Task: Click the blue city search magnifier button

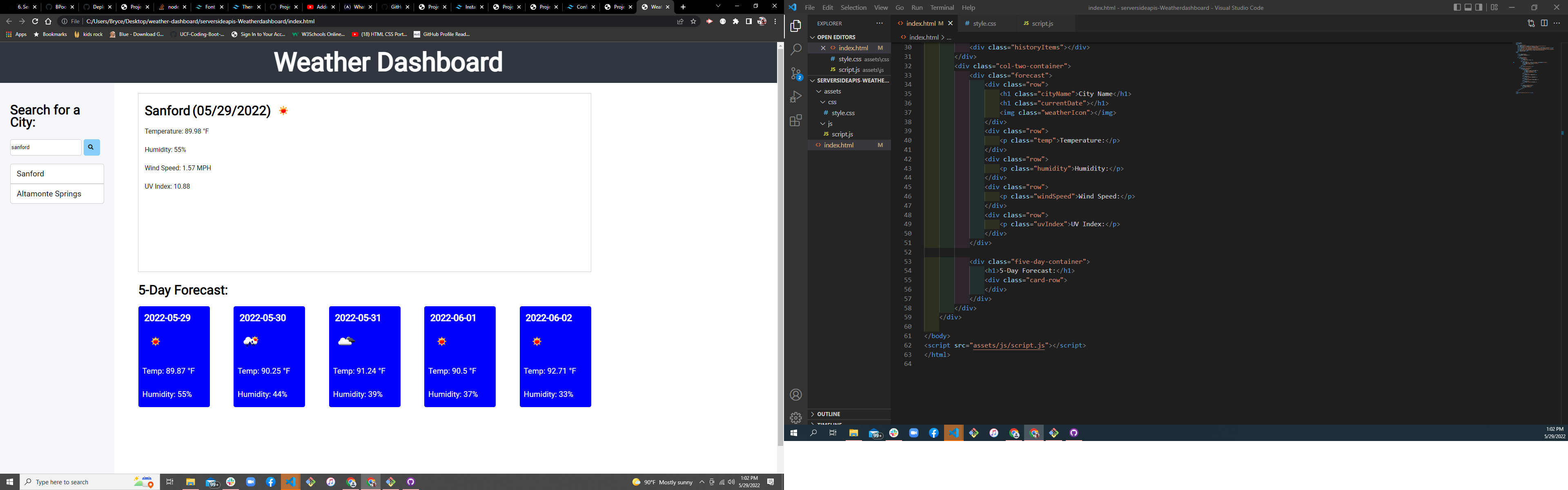Action: point(91,147)
